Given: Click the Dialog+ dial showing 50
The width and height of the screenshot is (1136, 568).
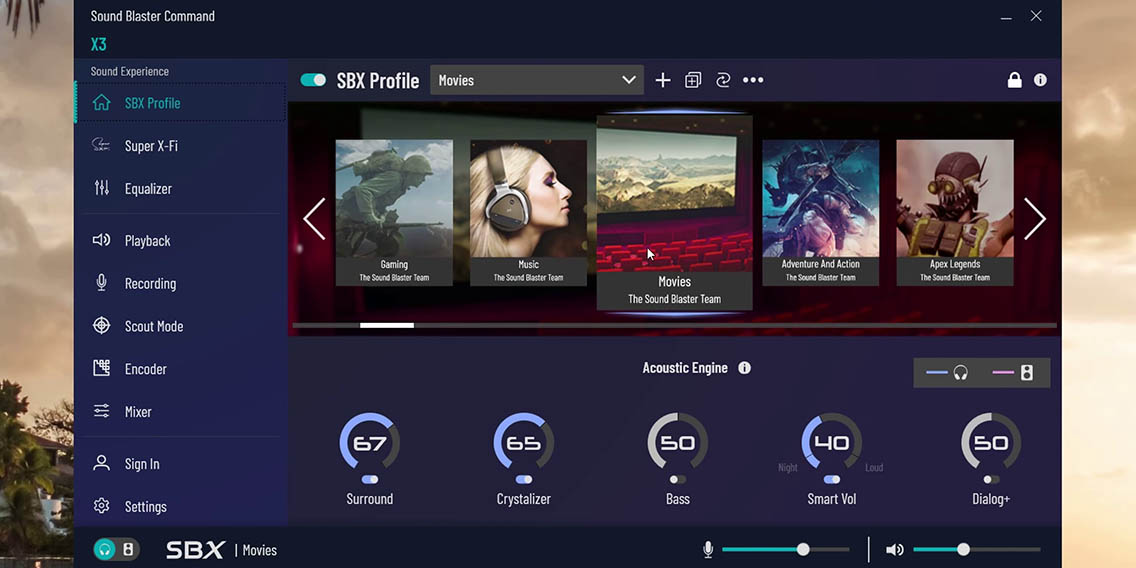Looking at the screenshot, I should [991, 442].
